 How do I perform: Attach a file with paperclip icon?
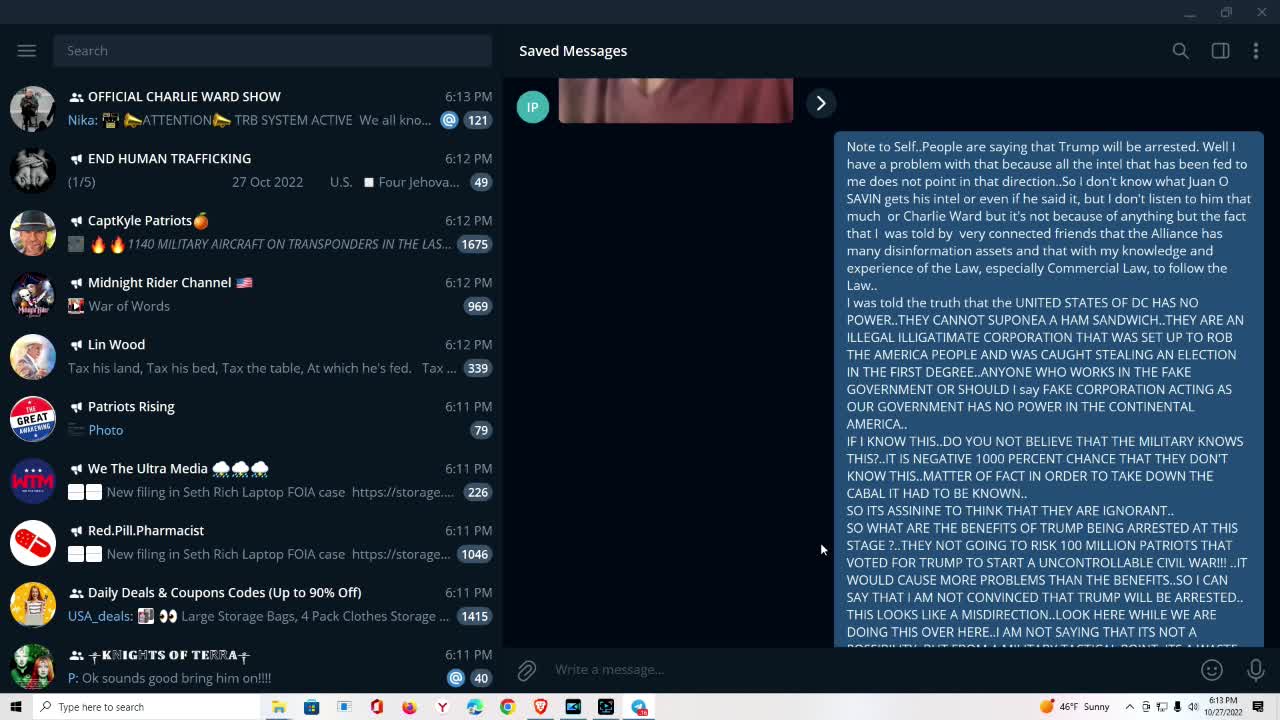(527, 670)
